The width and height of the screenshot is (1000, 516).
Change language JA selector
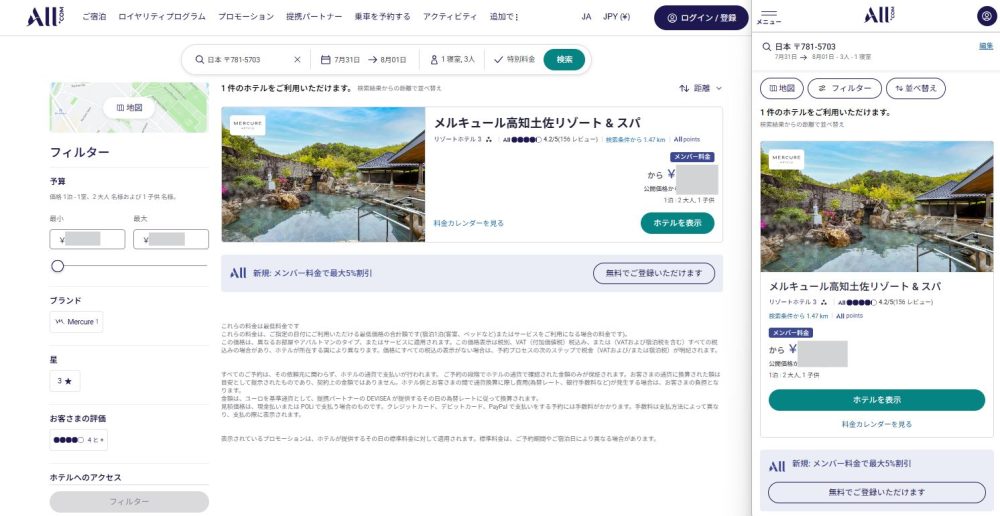586,17
